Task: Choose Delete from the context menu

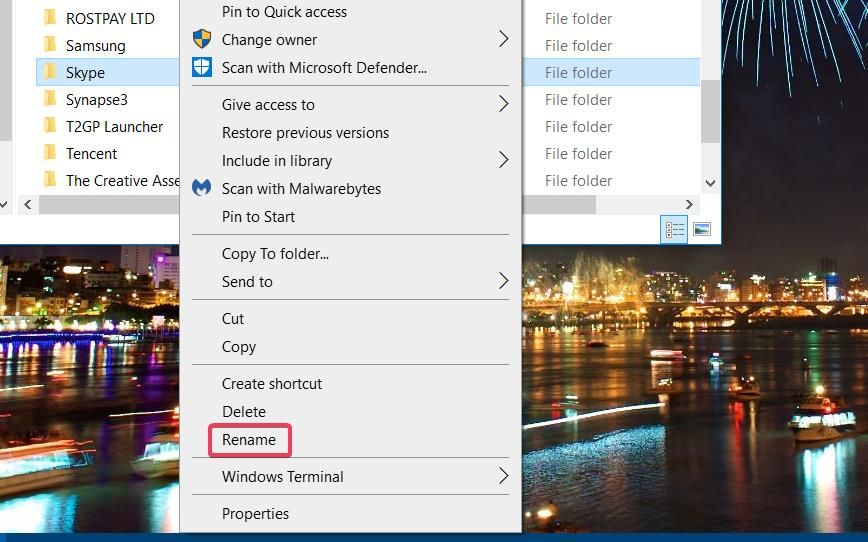Action: [244, 412]
